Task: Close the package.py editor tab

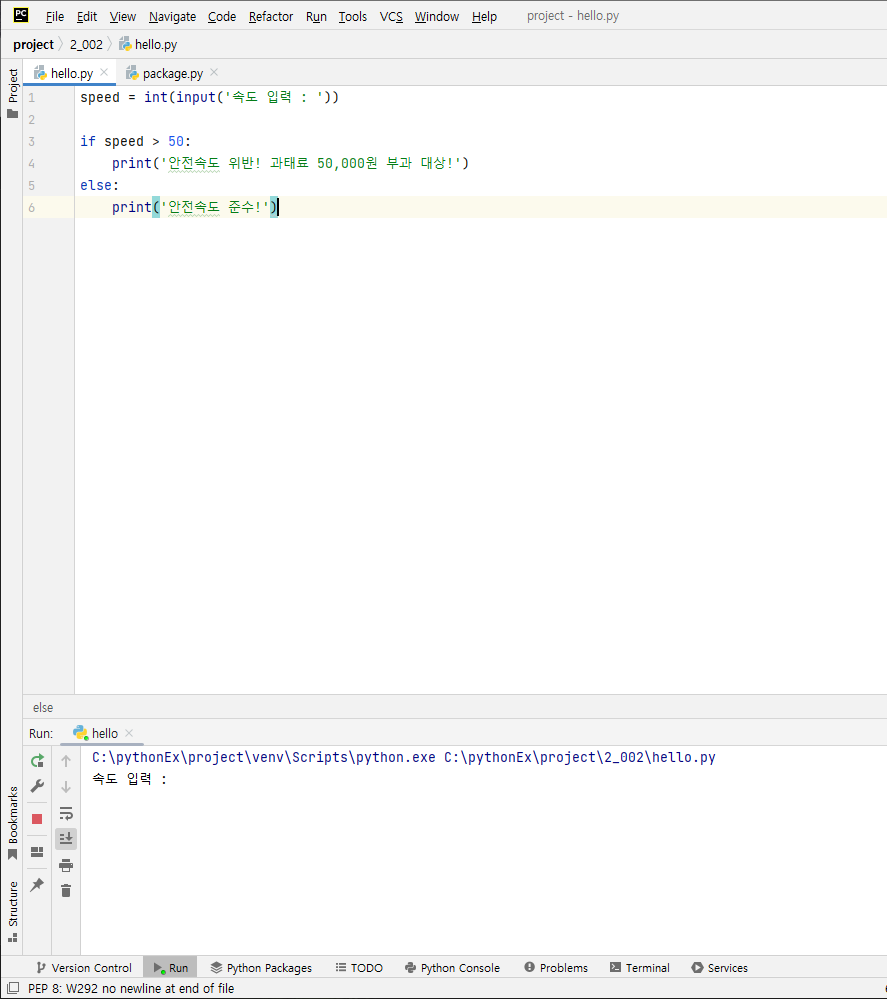Action: [x=214, y=73]
